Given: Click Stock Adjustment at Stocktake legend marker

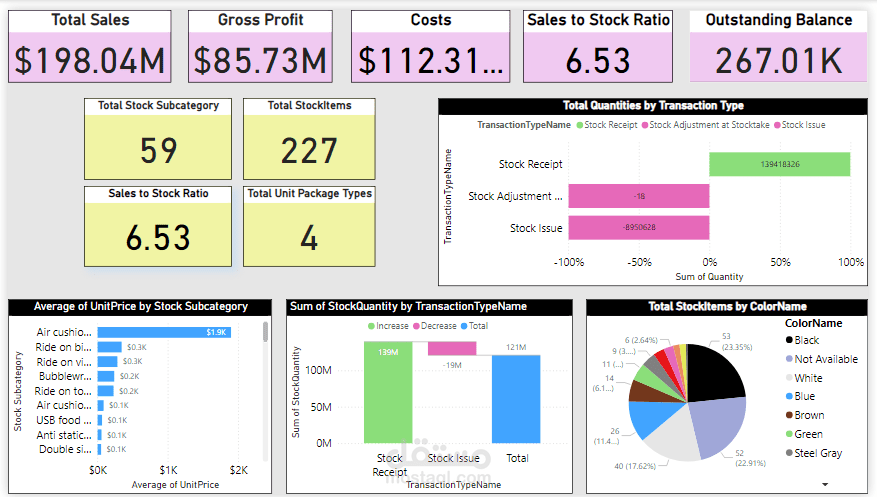Looking at the screenshot, I should (x=645, y=125).
